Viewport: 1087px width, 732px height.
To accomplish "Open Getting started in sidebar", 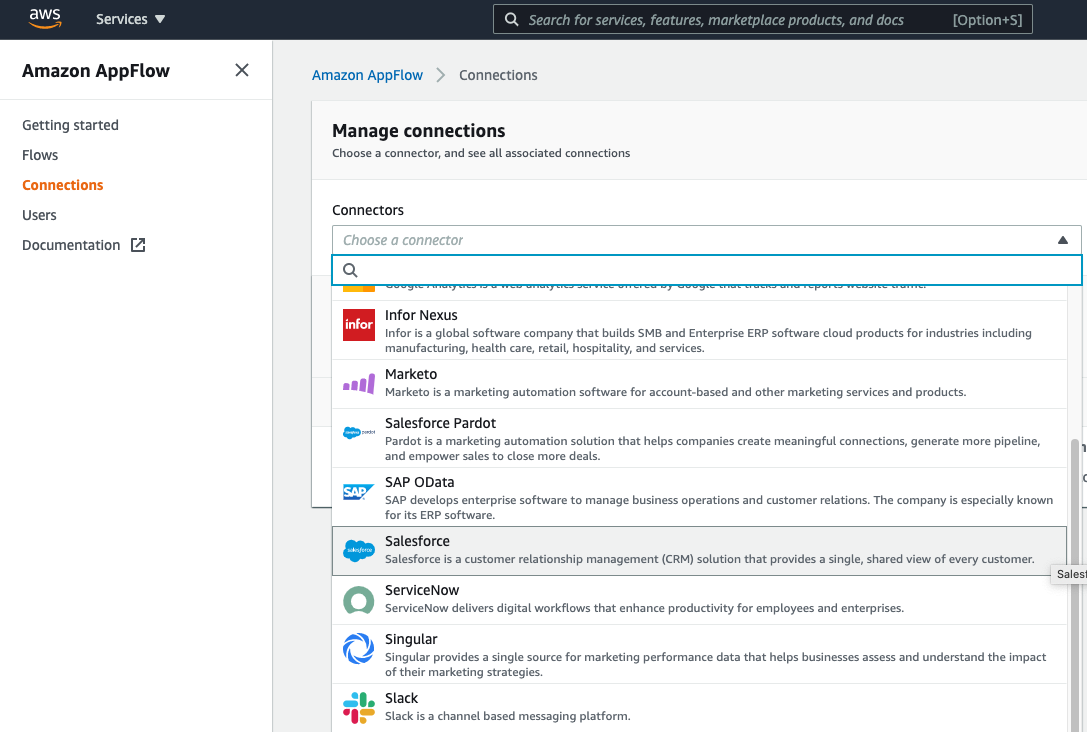I will 70,125.
